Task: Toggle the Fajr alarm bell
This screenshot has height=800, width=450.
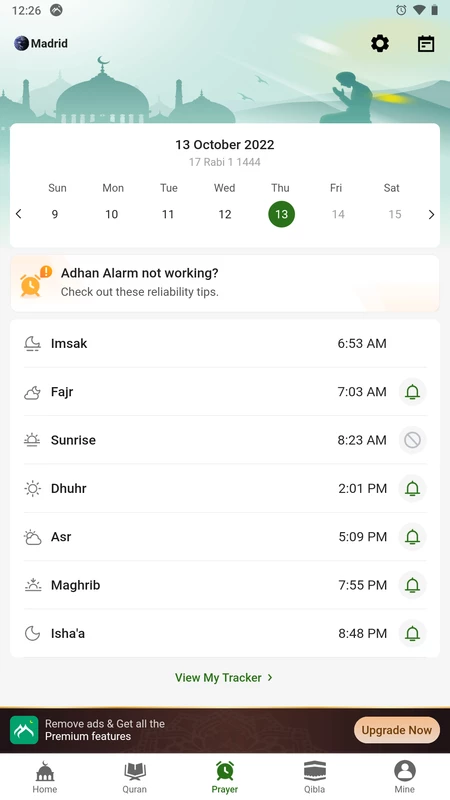Action: (412, 392)
